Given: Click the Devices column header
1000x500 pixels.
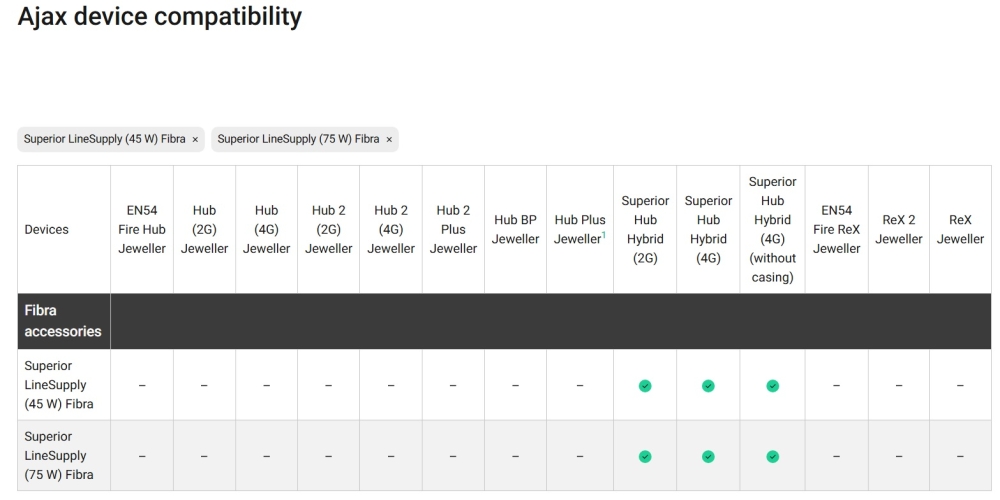Looking at the screenshot, I should (46, 229).
